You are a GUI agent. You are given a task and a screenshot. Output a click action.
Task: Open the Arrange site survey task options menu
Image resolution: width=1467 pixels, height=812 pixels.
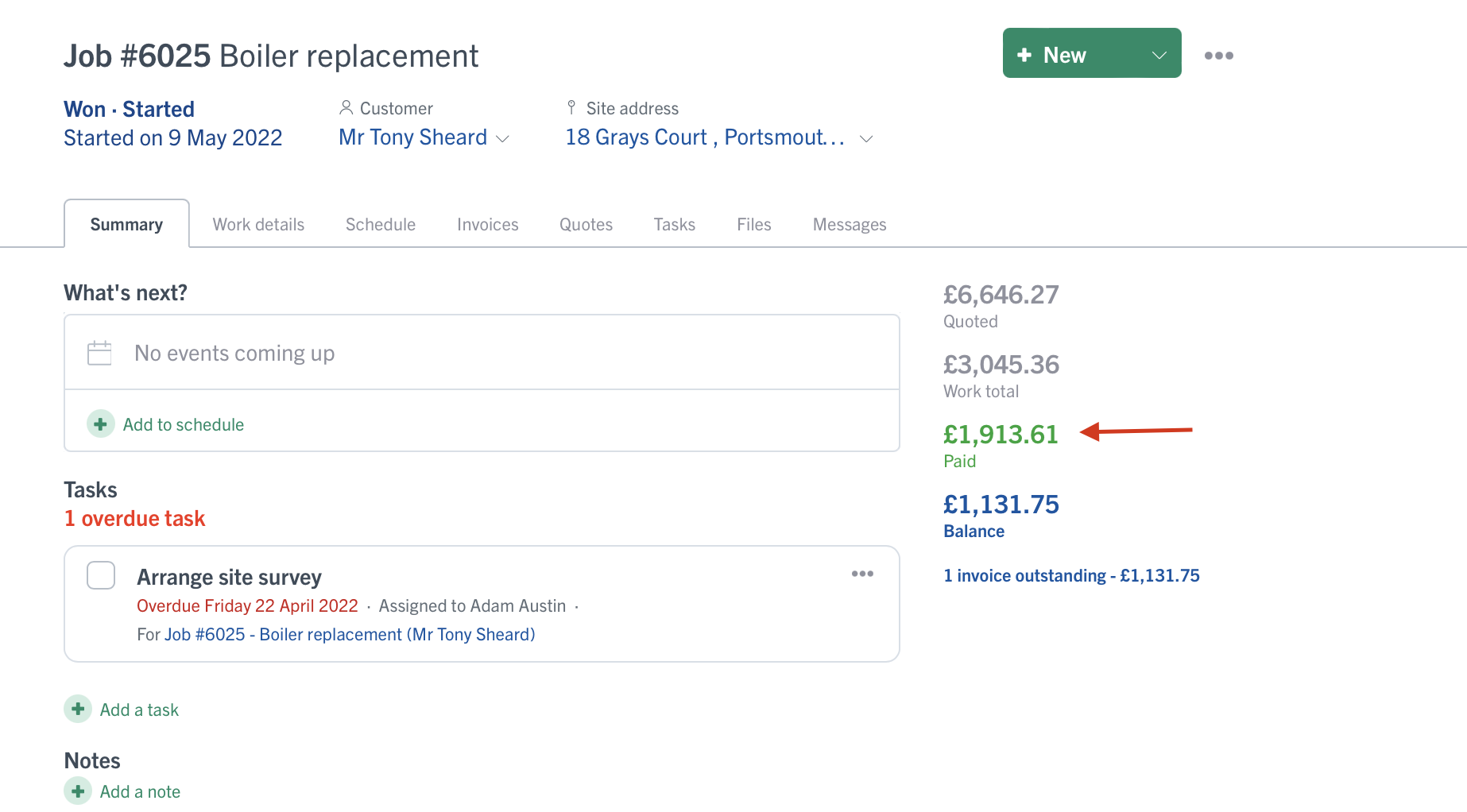coord(862,574)
